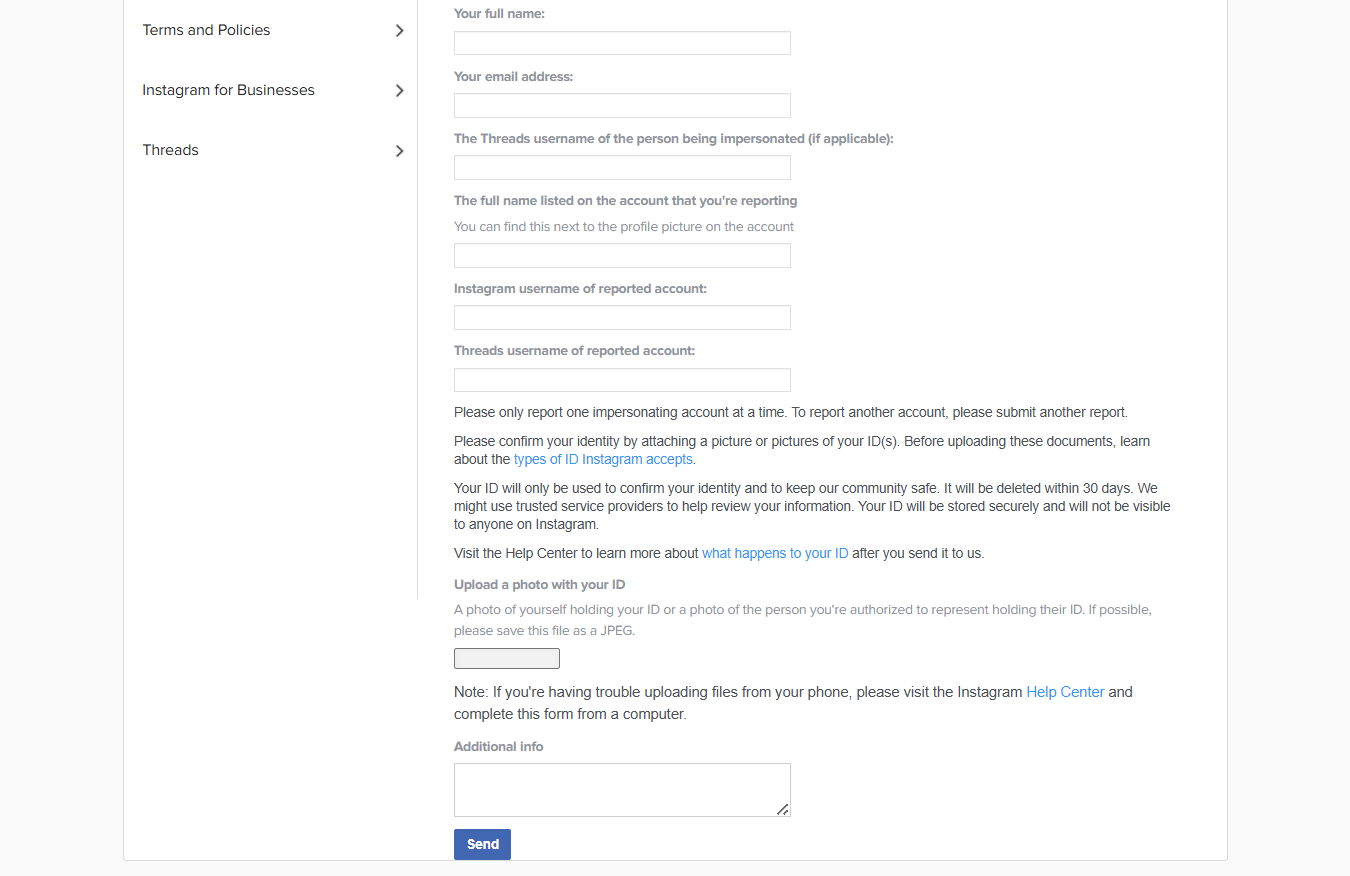Expand the Instagram for Businesses chevron
Viewport: 1350px width, 876px height.
[399, 91]
